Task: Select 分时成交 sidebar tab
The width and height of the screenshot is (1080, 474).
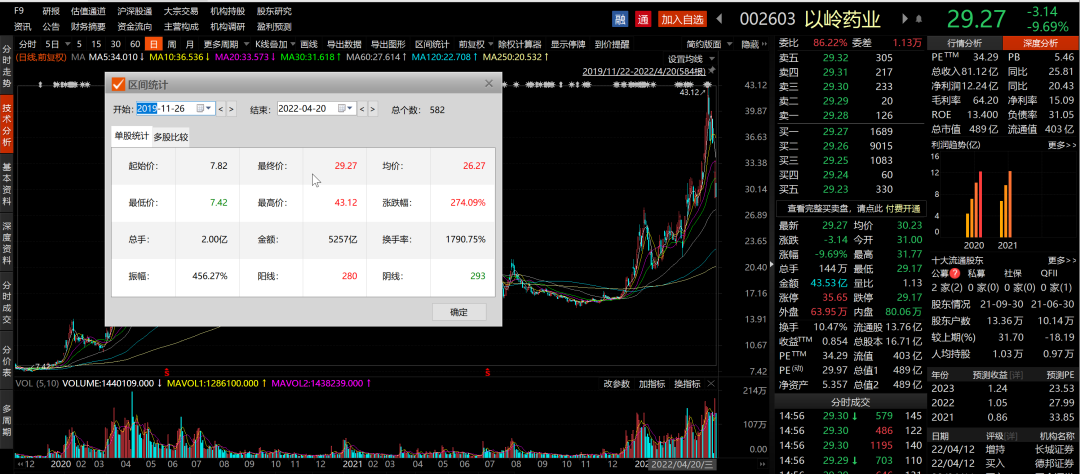Action: [x=7, y=302]
